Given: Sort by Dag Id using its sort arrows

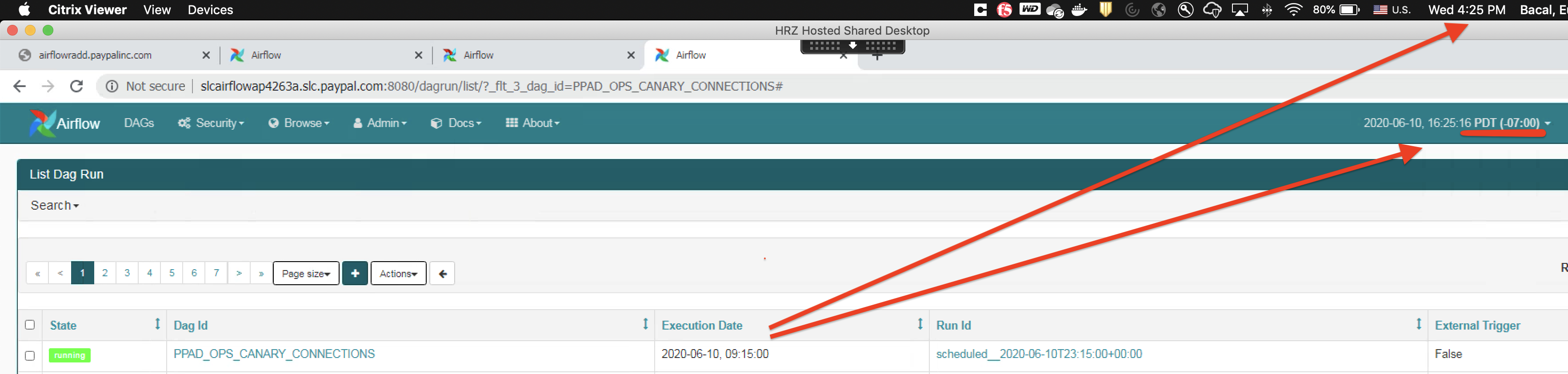Looking at the screenshot, I should (645, 324).
